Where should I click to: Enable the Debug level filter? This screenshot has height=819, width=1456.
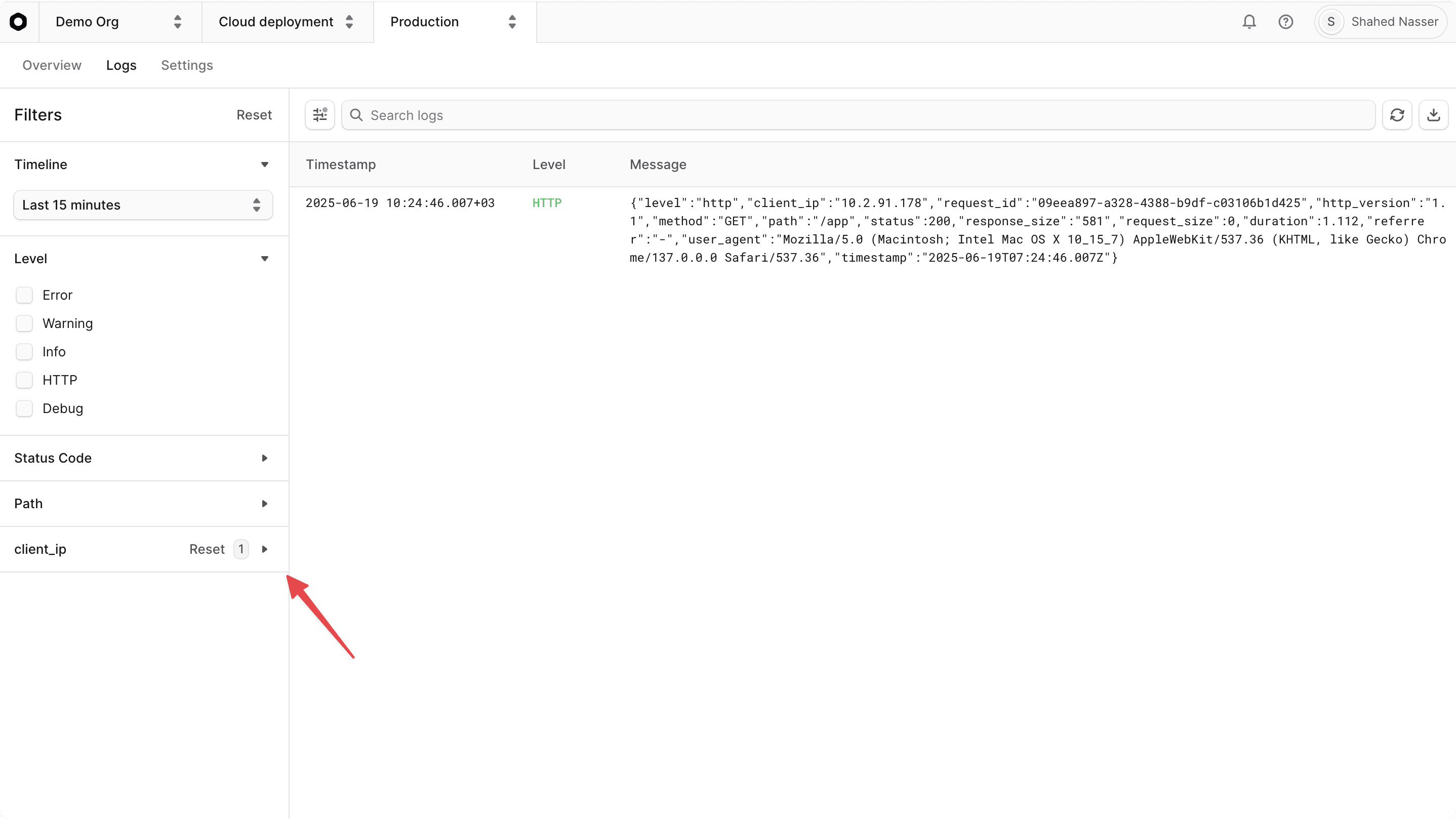click(x=25, y=408)
